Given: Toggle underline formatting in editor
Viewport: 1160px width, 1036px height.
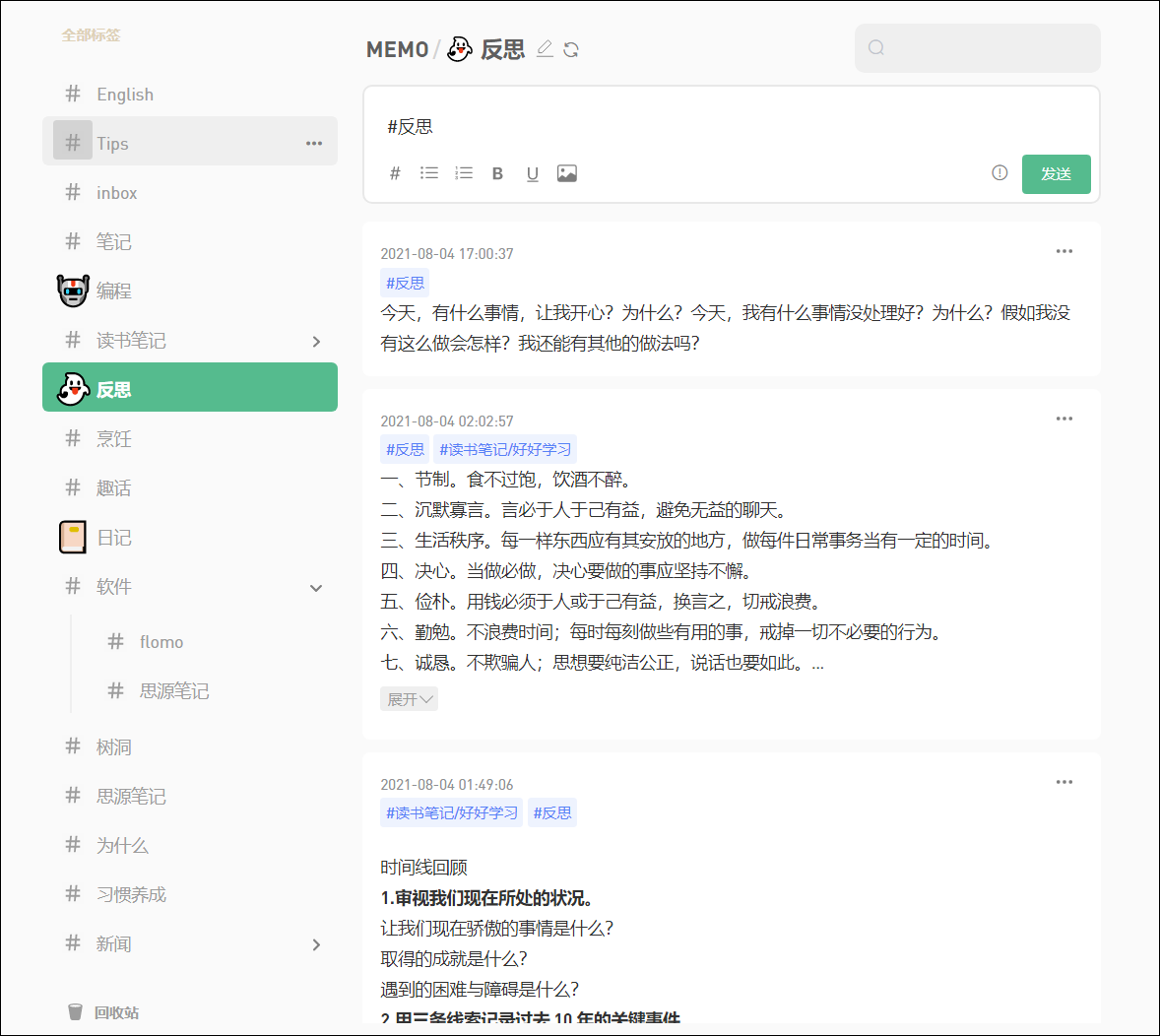Looking at the screenshot, I should tap(533, 174).
